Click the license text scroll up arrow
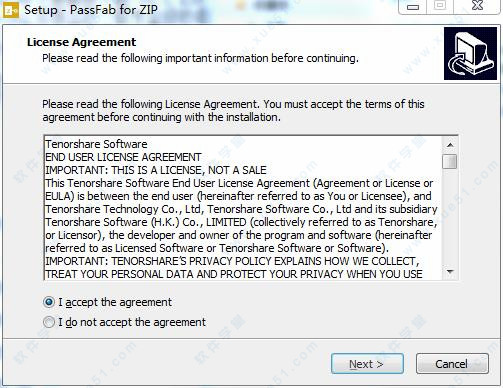The width and height of the screenshot is (503, 388). (x=450, y=145)
